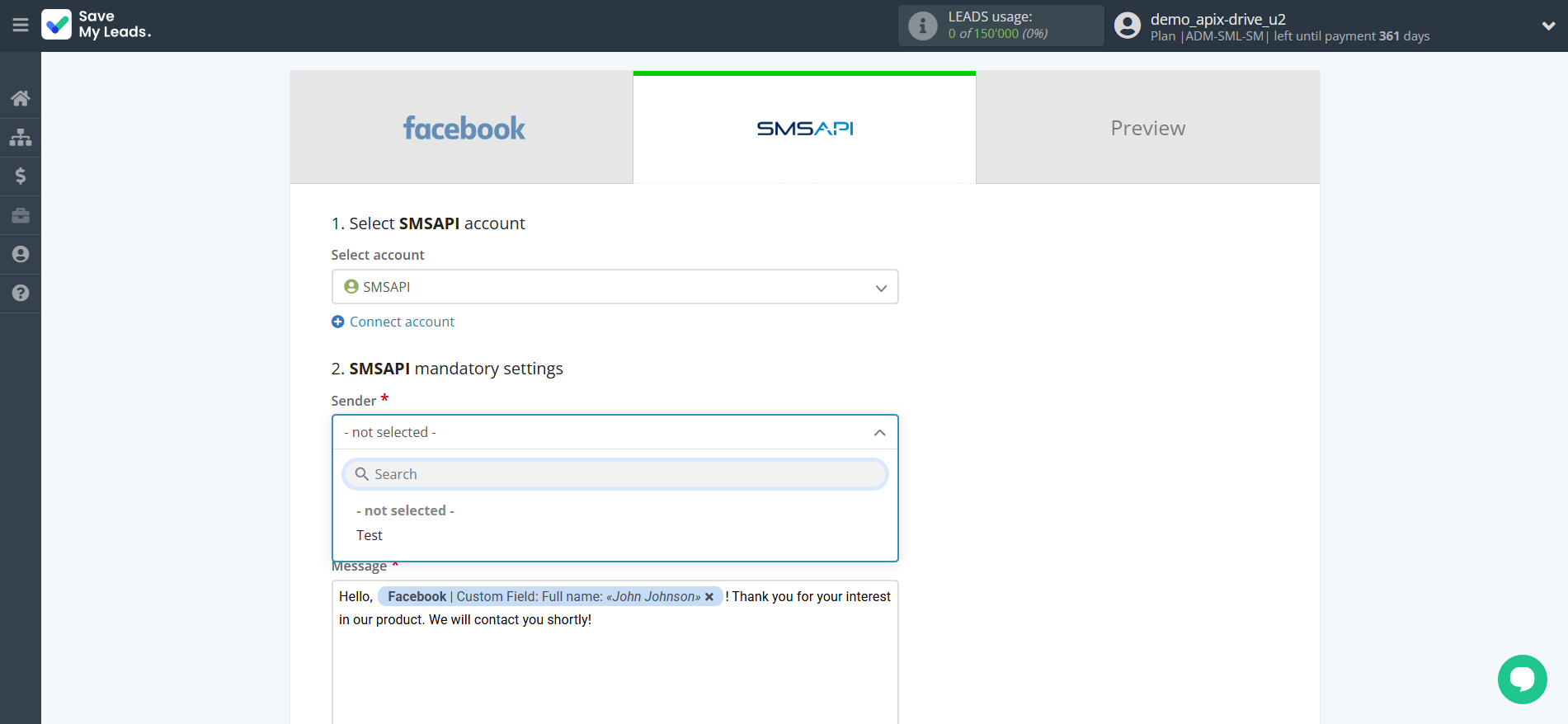Click the LEADS usage info icon
1568x724 pixels.
coord(922,26)
